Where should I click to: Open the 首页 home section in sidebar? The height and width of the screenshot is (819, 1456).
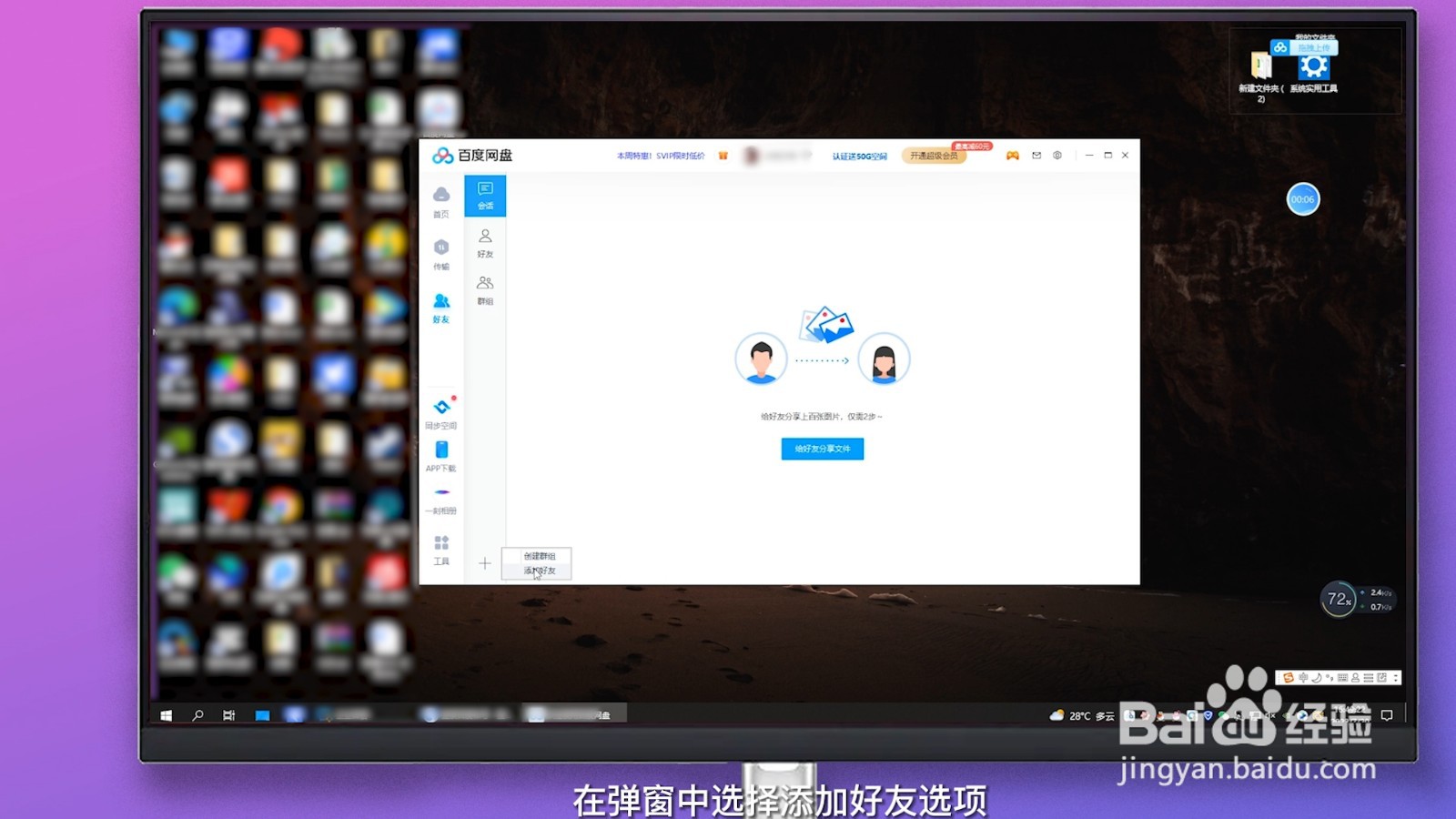tap(441, 202)
